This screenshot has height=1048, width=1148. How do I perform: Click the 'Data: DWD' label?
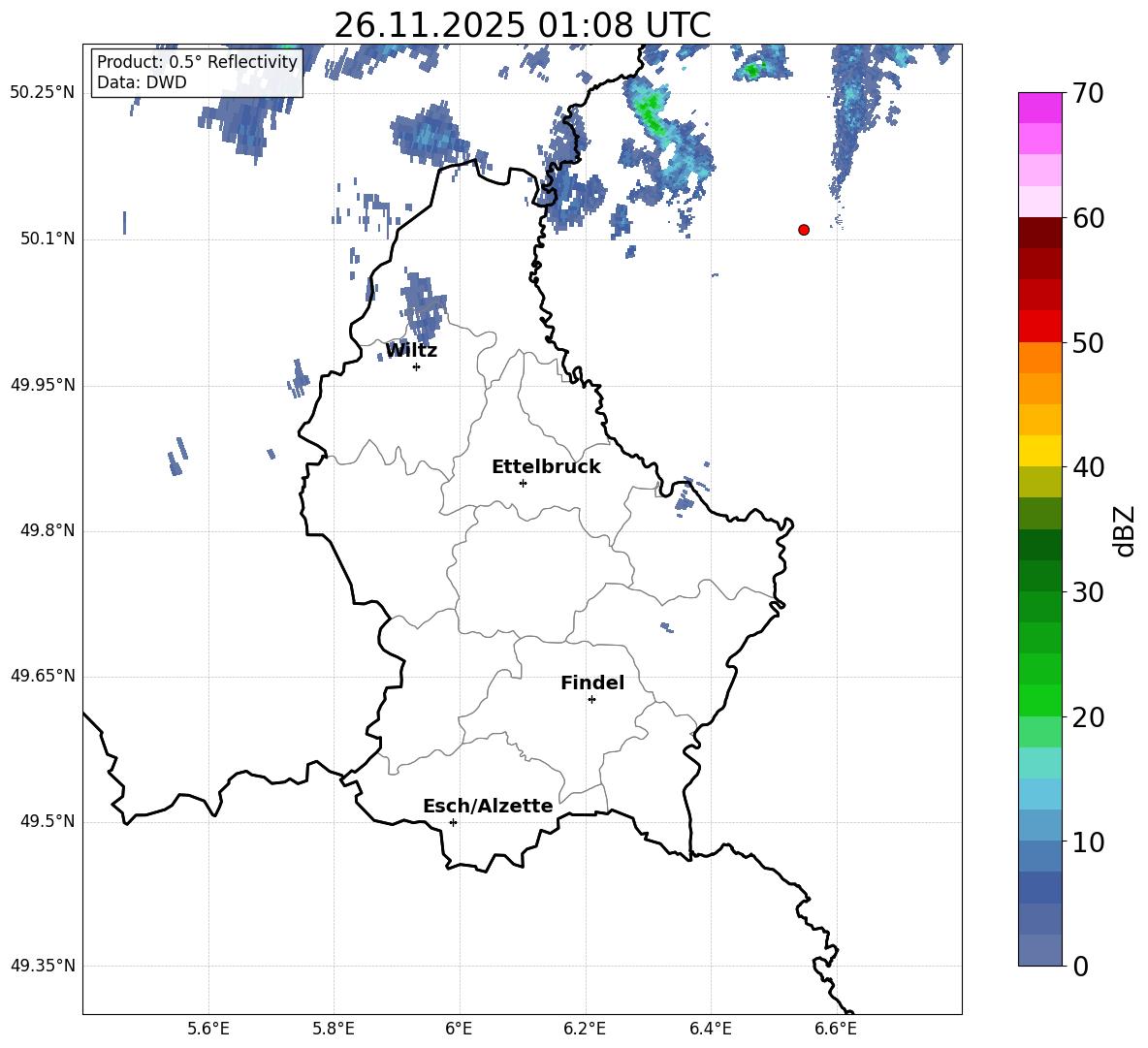click(x=142, y=82)
